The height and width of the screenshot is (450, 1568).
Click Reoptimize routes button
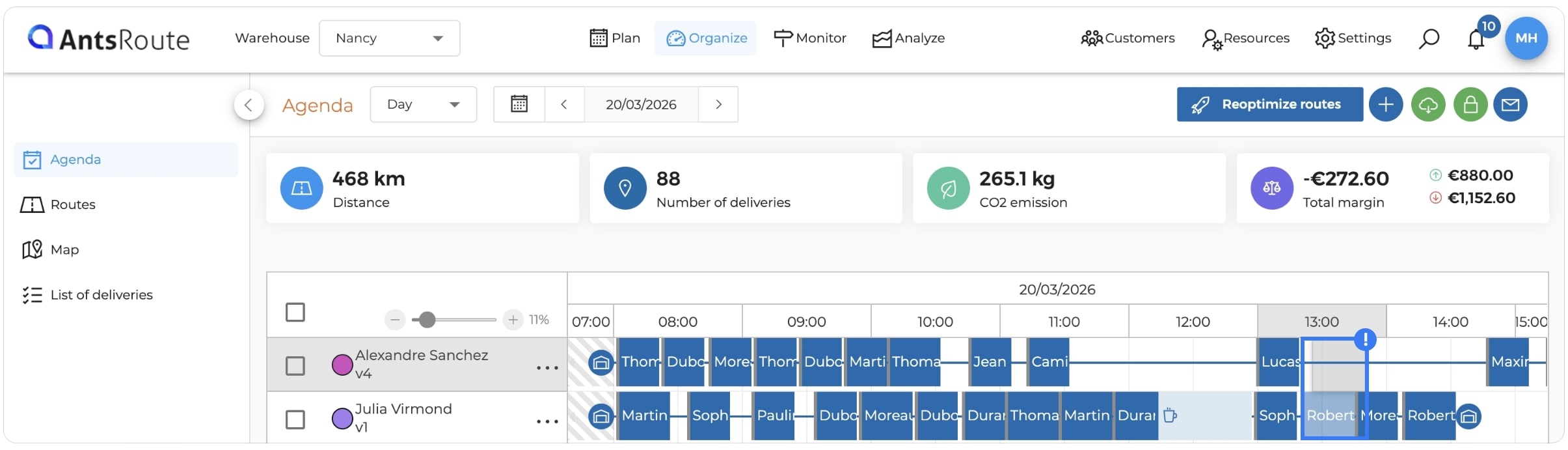coord(1270,104)
